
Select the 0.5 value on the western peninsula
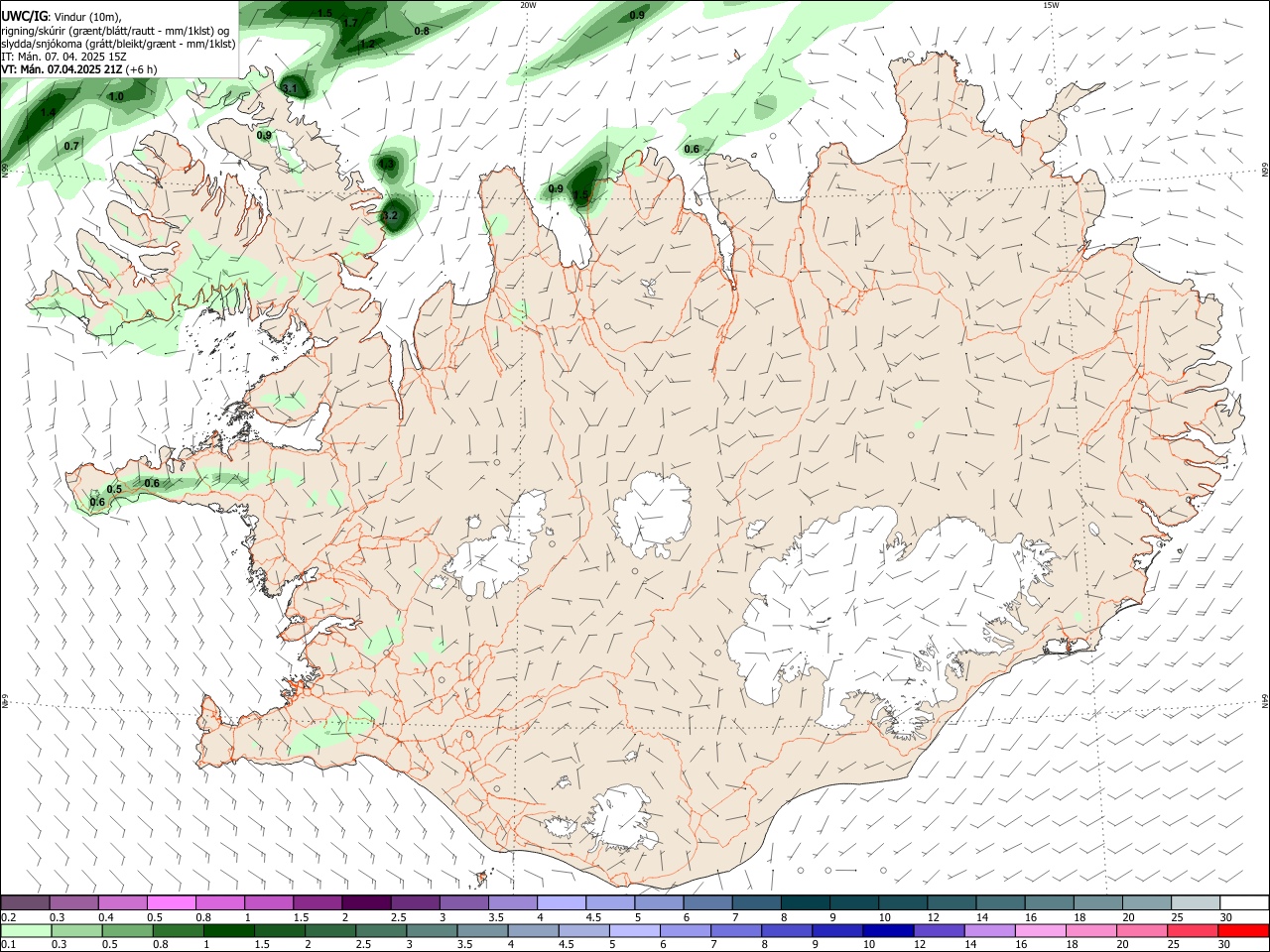click(x=114, y=489)
